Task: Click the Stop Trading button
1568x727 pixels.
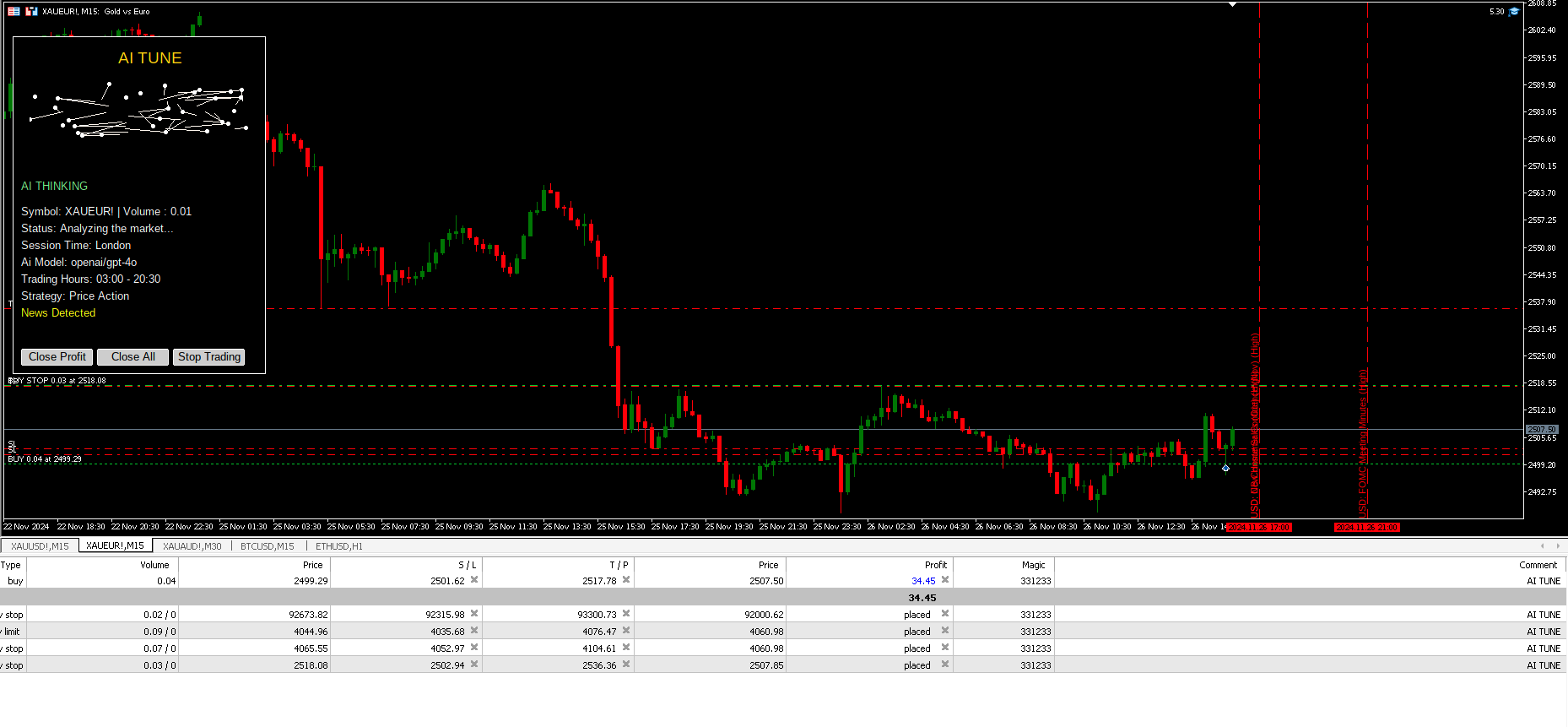Action: click(208, 357)
